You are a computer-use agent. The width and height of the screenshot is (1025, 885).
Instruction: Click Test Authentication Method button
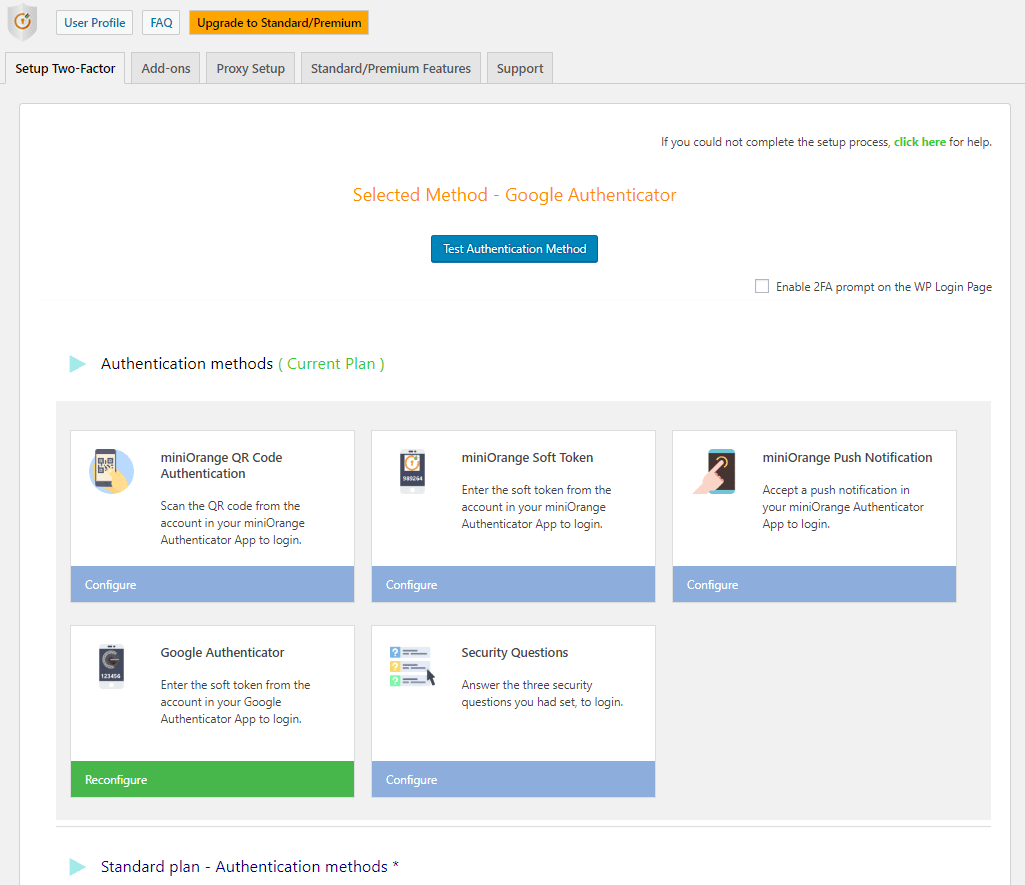point(514,249)
